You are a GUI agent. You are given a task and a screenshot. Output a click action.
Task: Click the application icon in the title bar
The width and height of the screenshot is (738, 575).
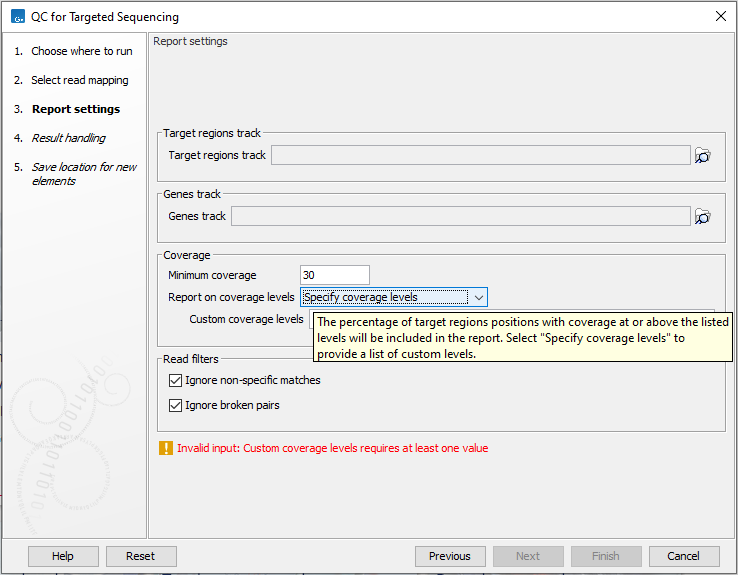tap(16, 16)
